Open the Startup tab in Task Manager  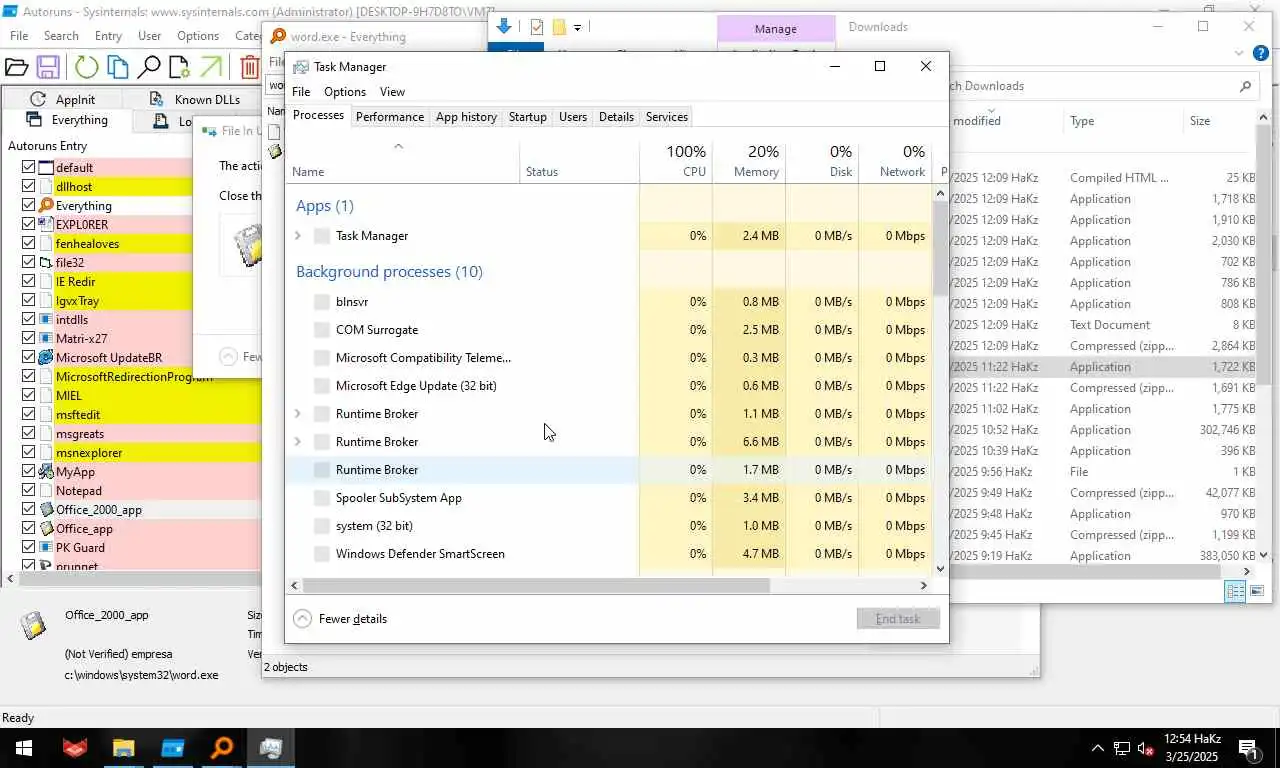527,117
